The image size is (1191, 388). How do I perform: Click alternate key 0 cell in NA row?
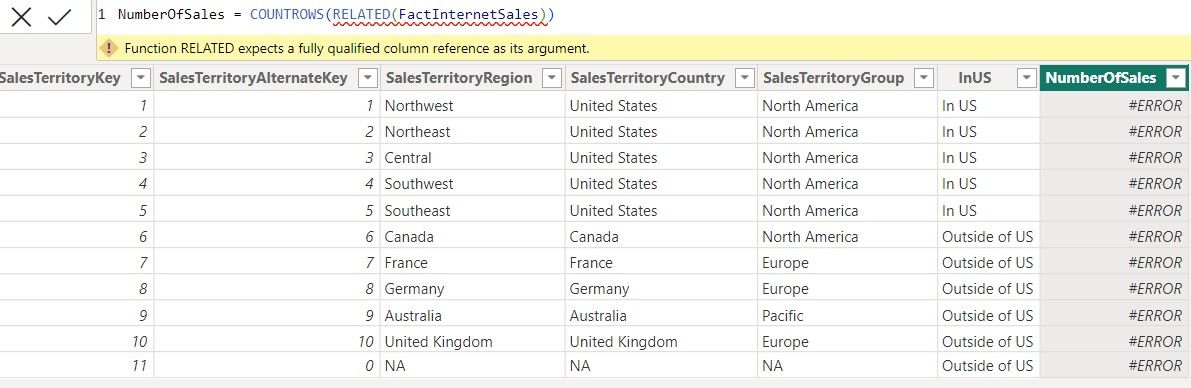click(267, 365)
